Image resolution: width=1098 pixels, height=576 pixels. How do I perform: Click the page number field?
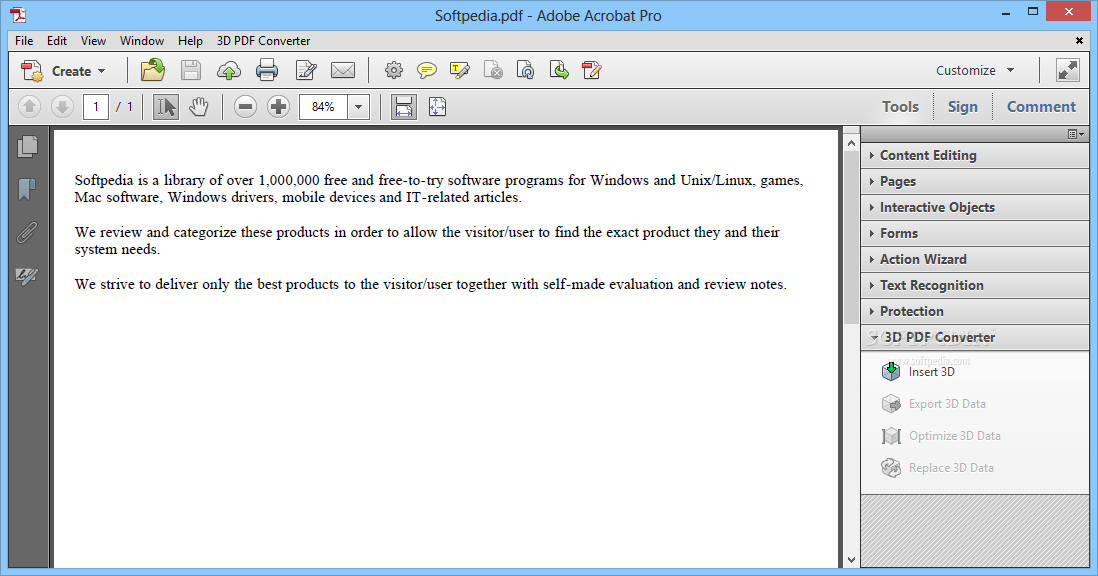[96, 107]
